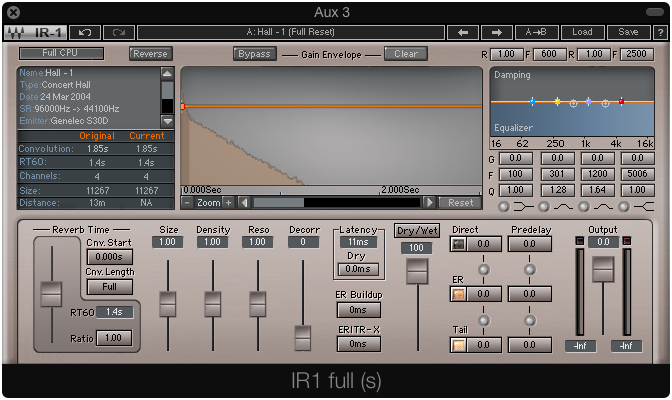
Task: Click damping frequency field 600
Action: (x=549, y=54)
